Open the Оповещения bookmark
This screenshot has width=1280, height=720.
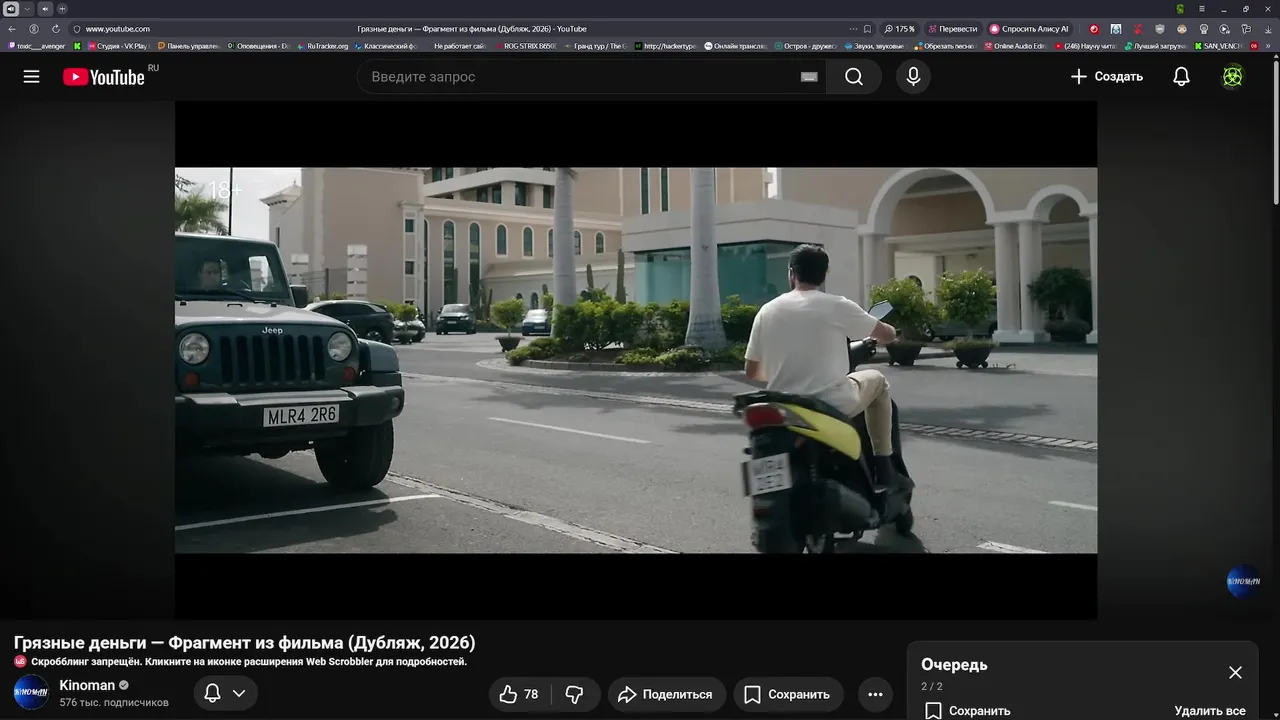[x=258, y=46]
